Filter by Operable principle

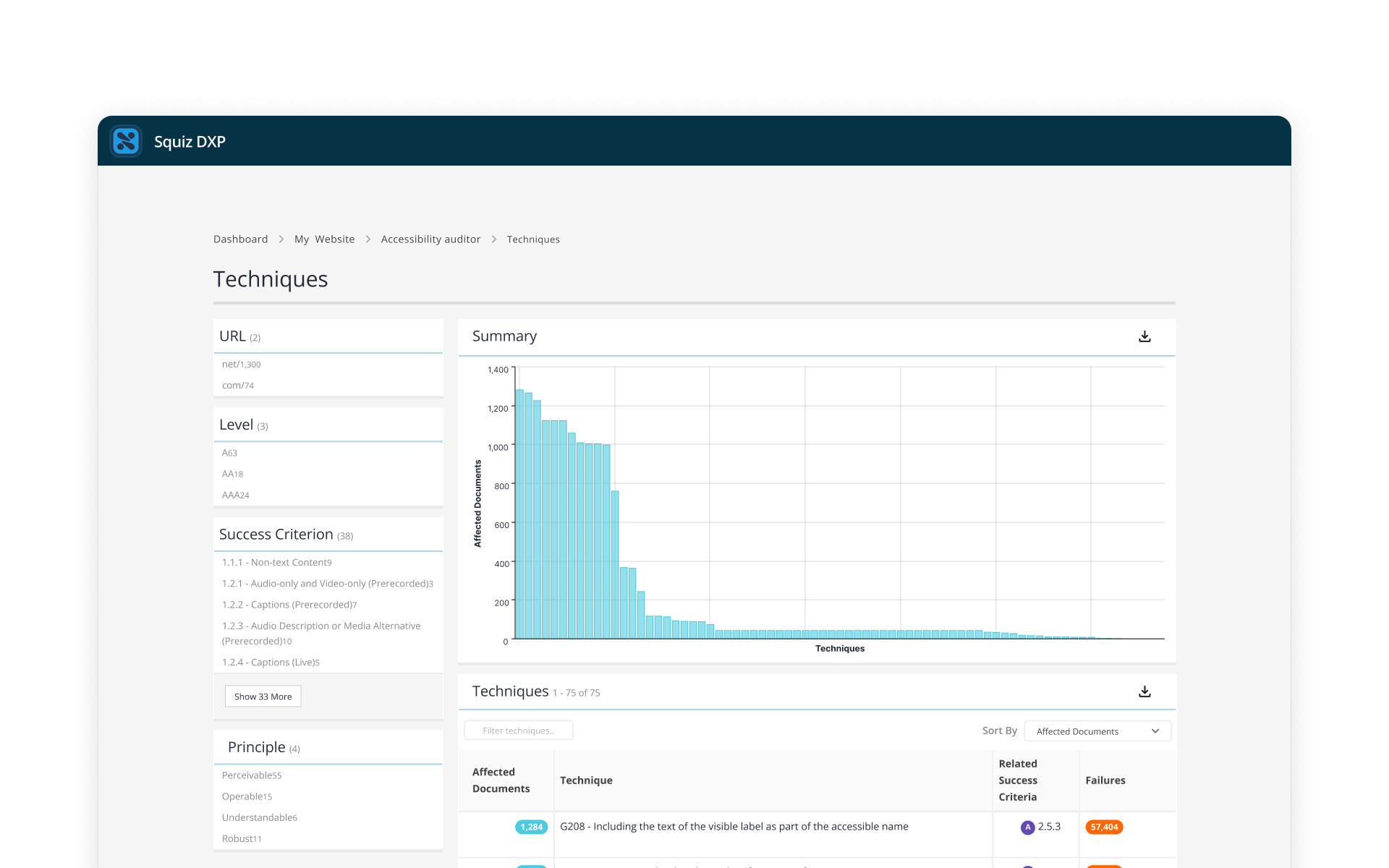pyautogui.click(x=247, y=796)
